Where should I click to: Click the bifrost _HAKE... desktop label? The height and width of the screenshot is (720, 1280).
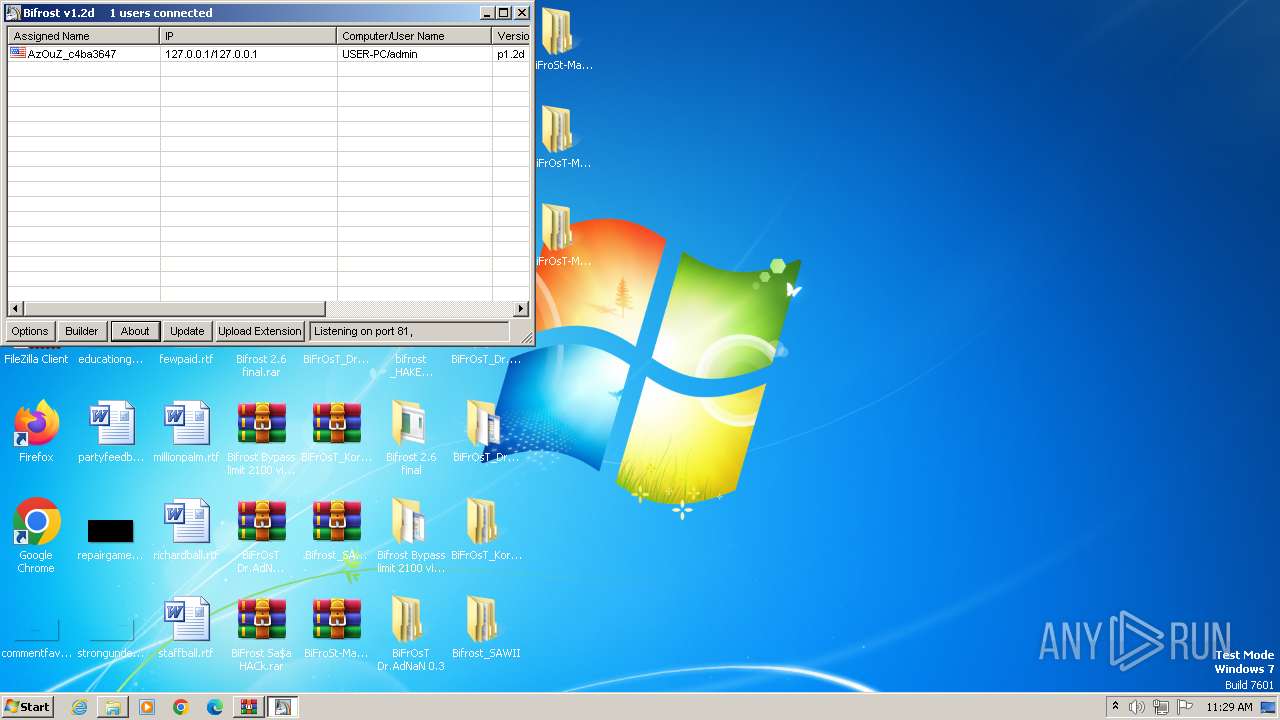tap(411, 365)
